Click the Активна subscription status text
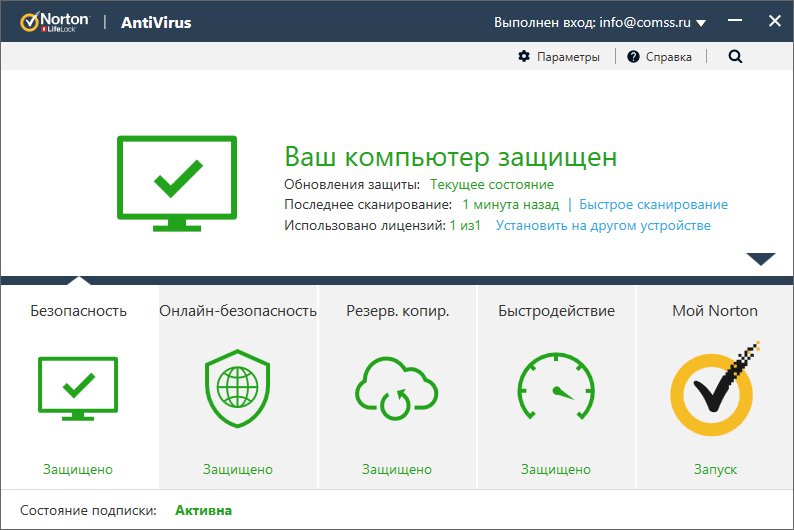 [x=204, y=510]
